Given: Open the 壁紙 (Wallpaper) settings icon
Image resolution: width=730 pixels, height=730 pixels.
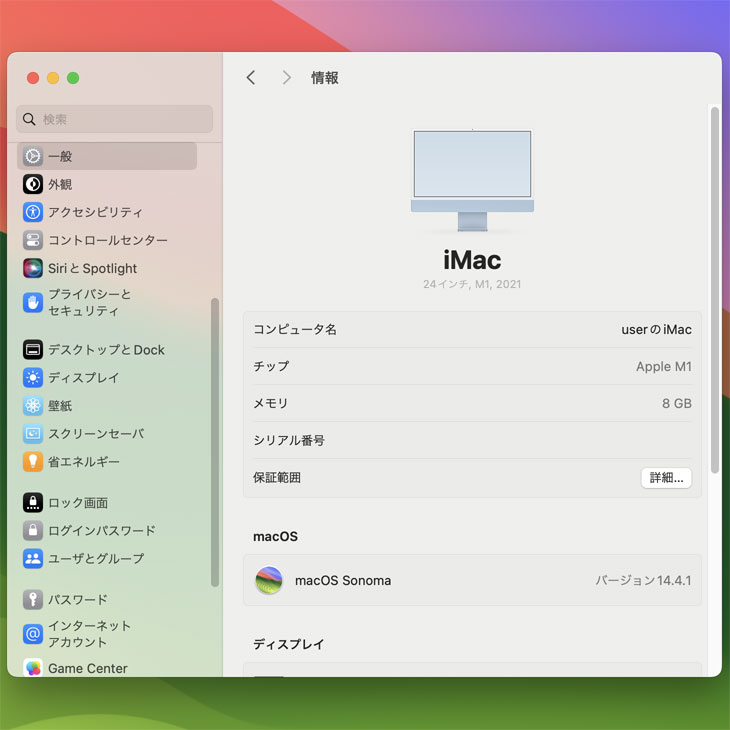Looking at the screenshot, I should [x=33, y=406].
